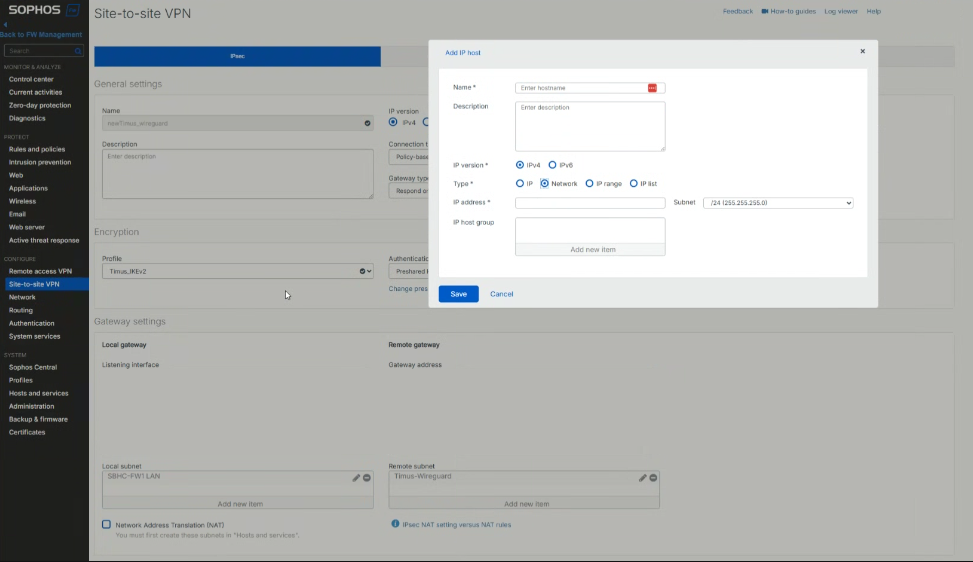Open Rules and policies in sidebar
Image resolution: width=973 pixels, height=562 pixels.
click(37, 149)
